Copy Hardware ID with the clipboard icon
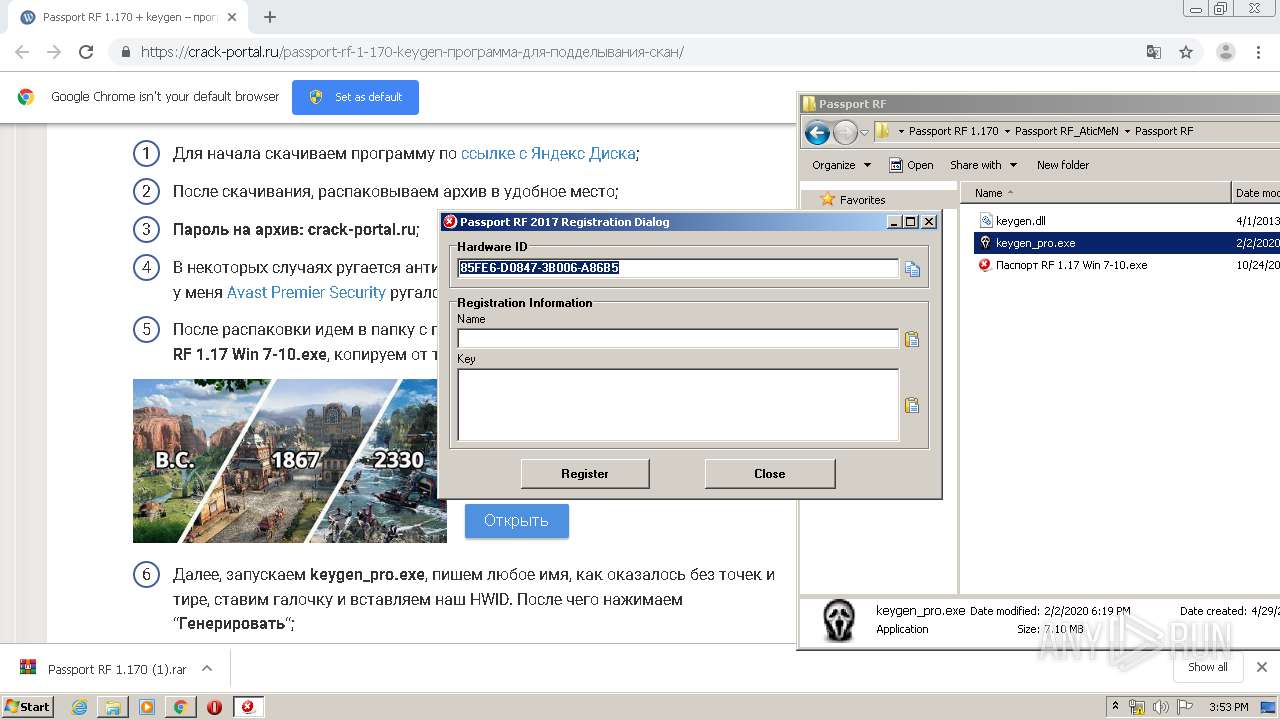 click(x=912, y=269)
